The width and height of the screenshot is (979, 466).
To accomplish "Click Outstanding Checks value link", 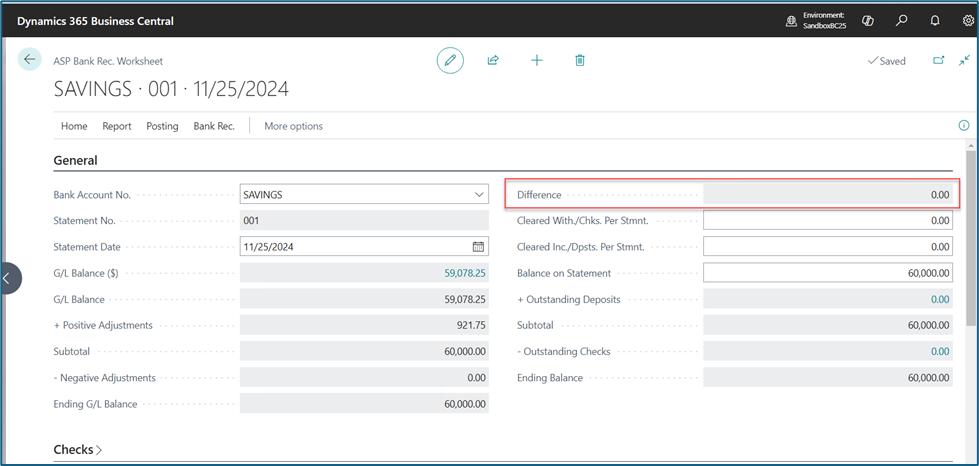I will pyautogui.click(x=940, y=352).
